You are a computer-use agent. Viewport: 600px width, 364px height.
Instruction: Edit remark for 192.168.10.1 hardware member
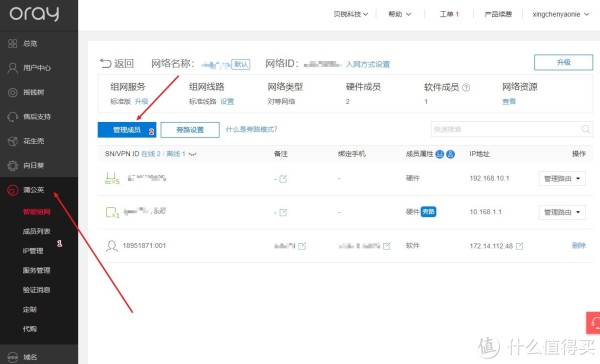(x=283, y=179)
